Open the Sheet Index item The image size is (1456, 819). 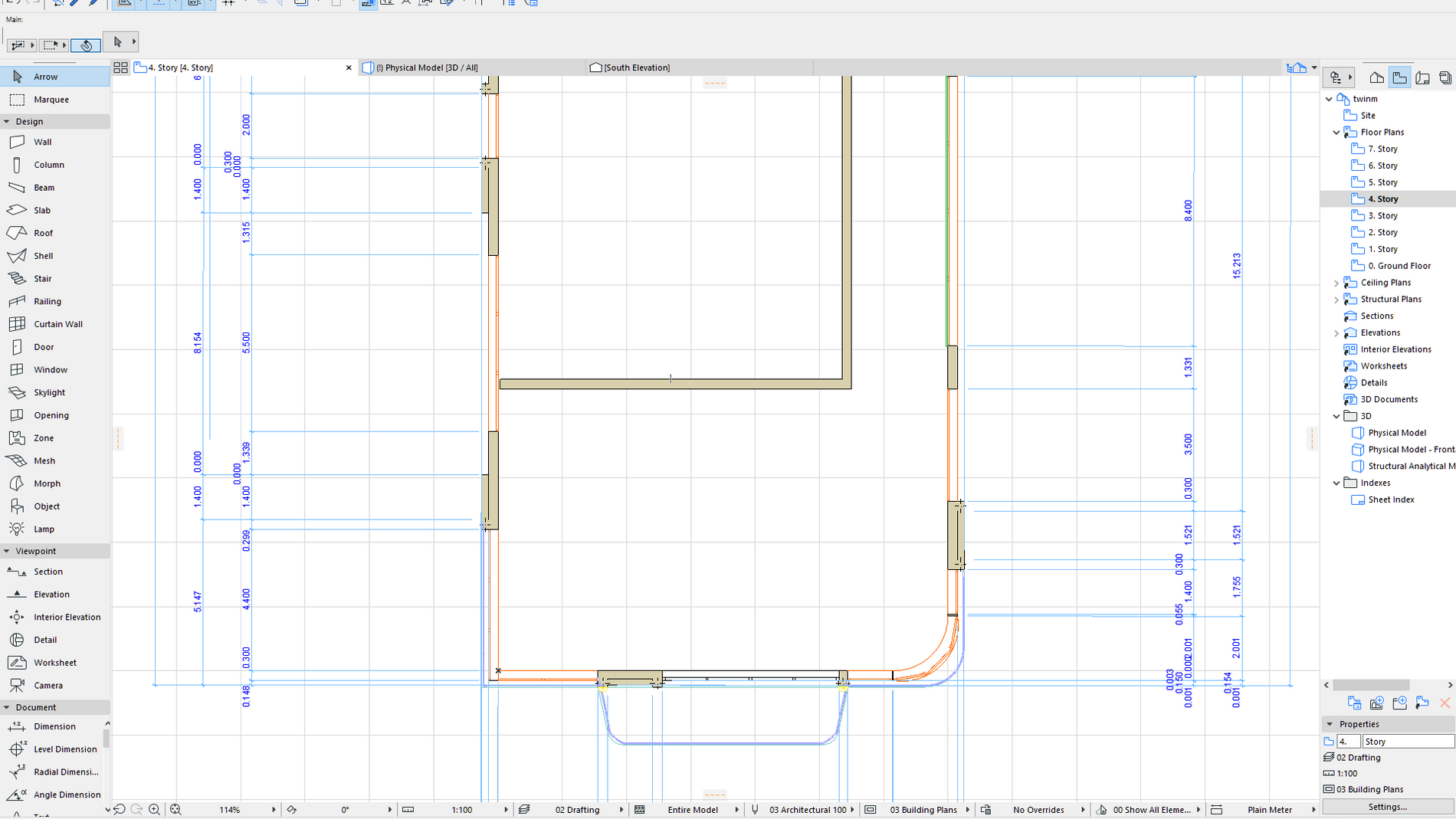1391,500
